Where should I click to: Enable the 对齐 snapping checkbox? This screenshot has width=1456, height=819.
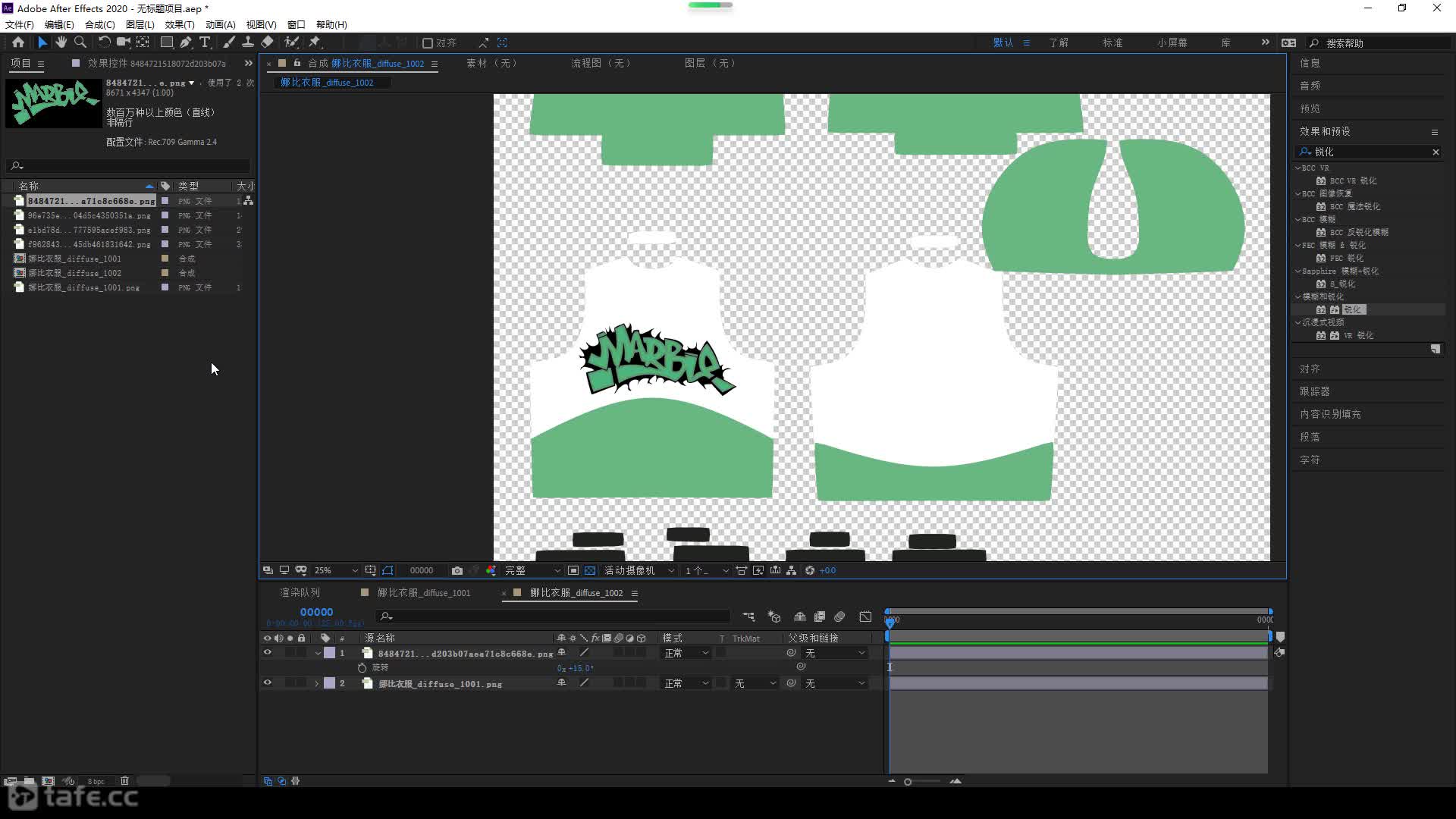point(428,43)
